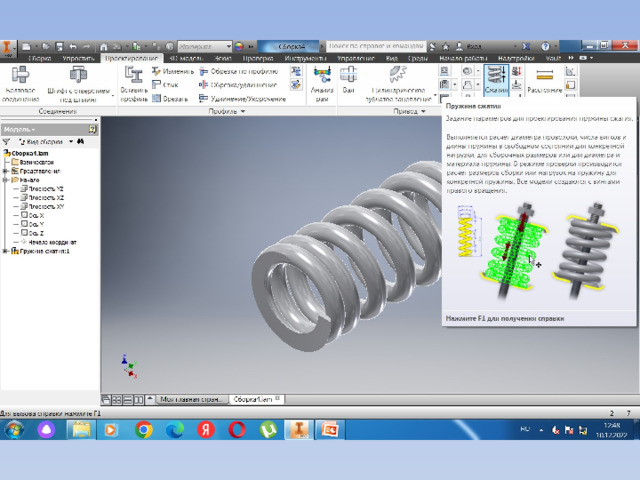Expand the Начало node in model tree

point(5,179)
